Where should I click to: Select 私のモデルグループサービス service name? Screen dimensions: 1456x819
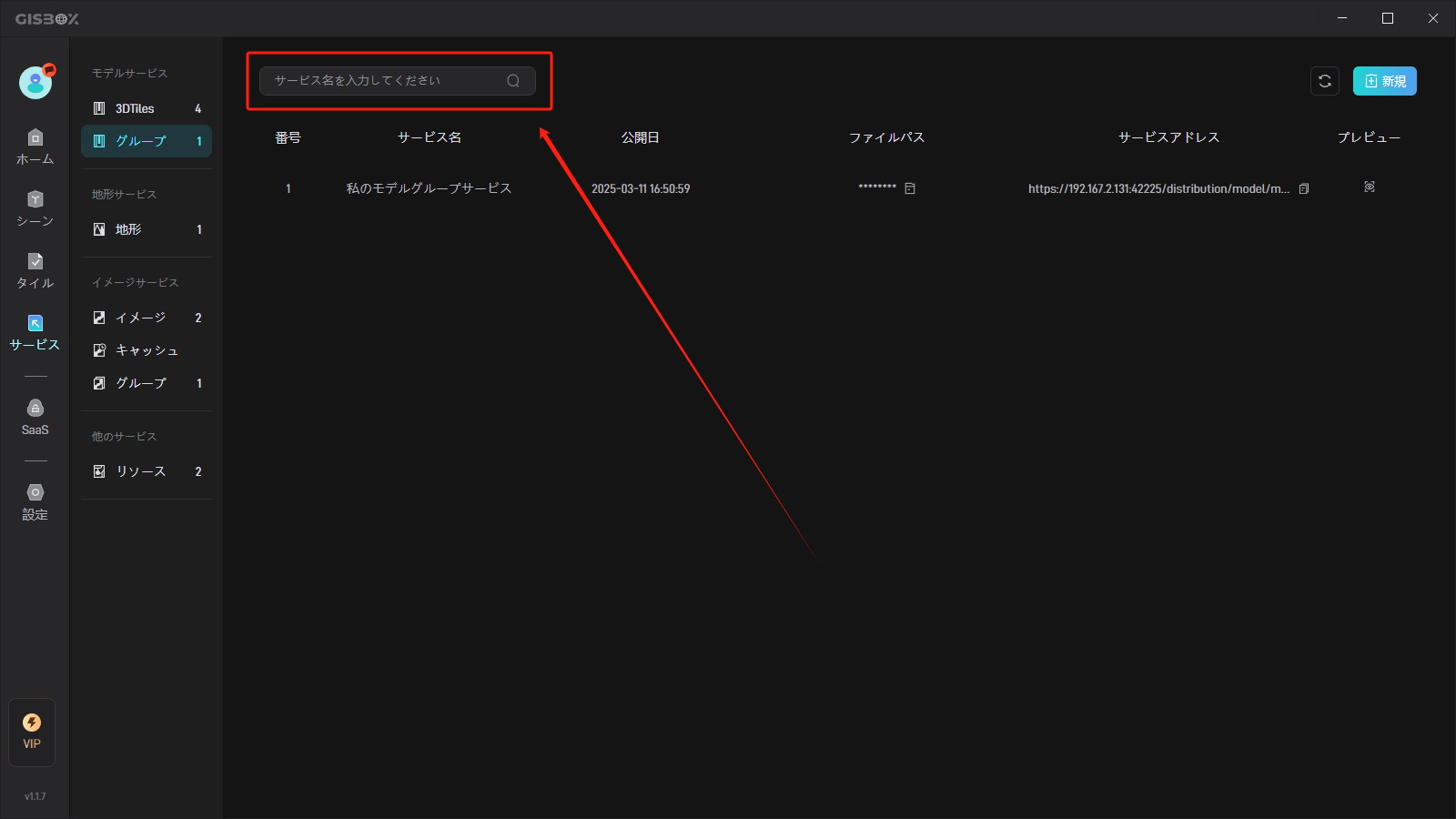pyautogui.click(x=429, y=188)
